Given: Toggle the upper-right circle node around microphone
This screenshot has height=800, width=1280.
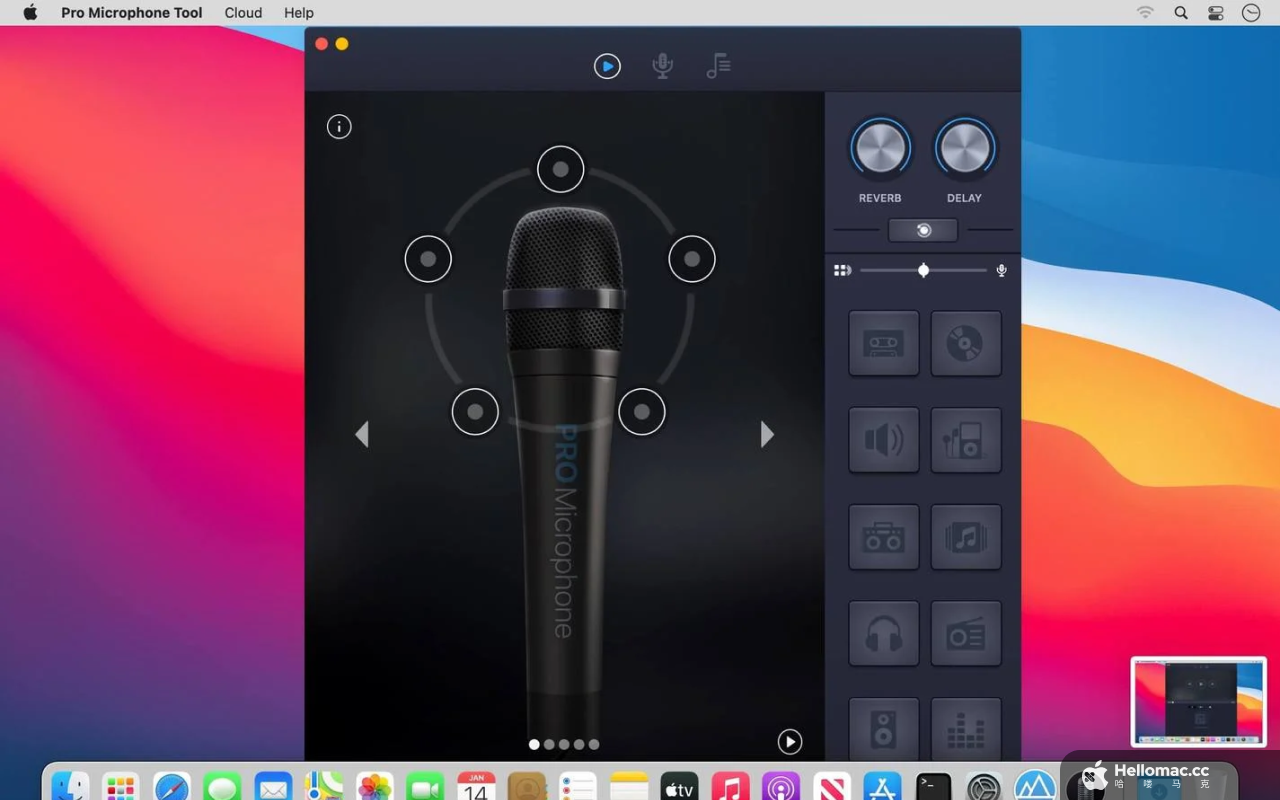Looking at the screenshot, I should click(692, 259).
